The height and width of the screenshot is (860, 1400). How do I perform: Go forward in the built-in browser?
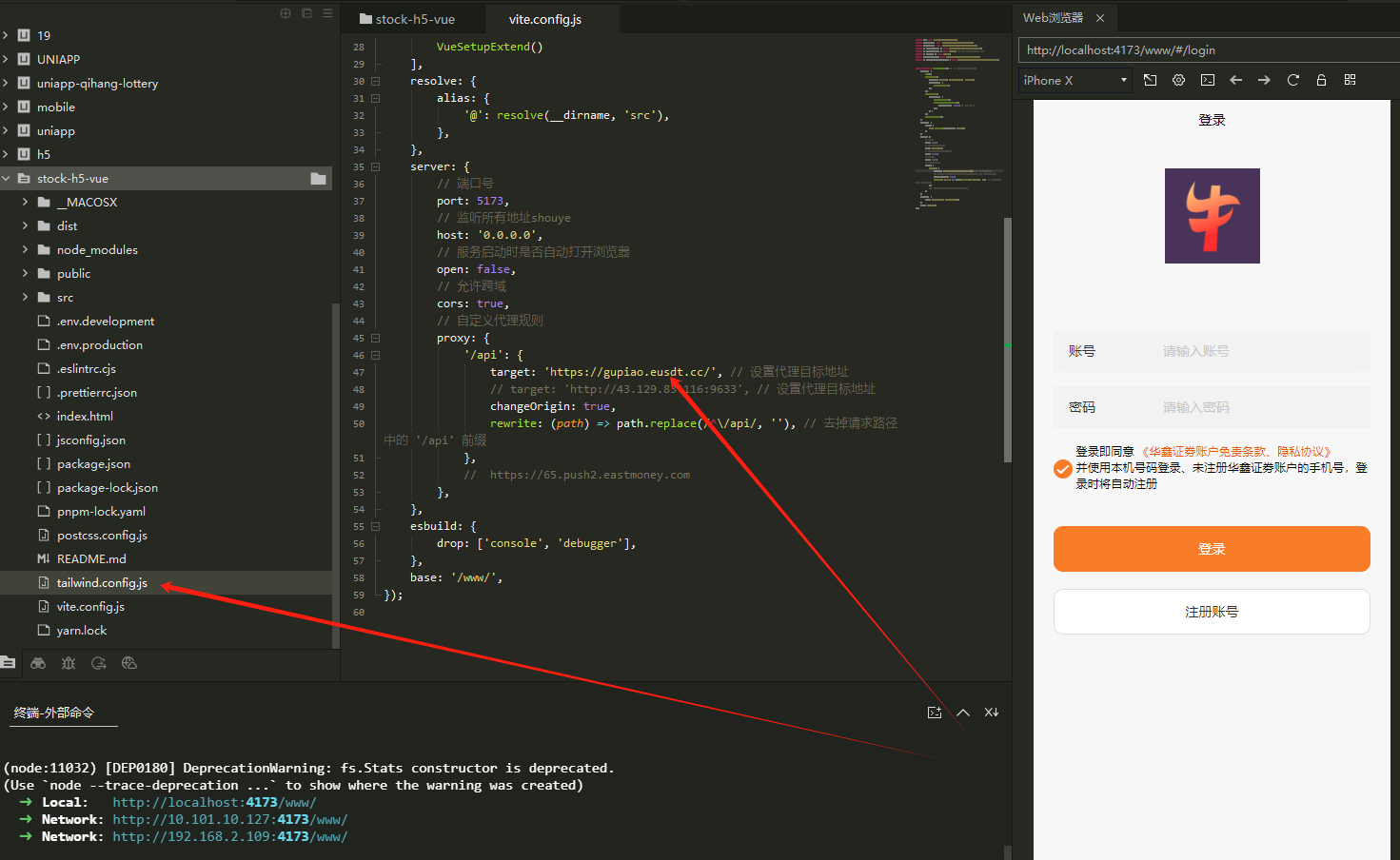1264,80
